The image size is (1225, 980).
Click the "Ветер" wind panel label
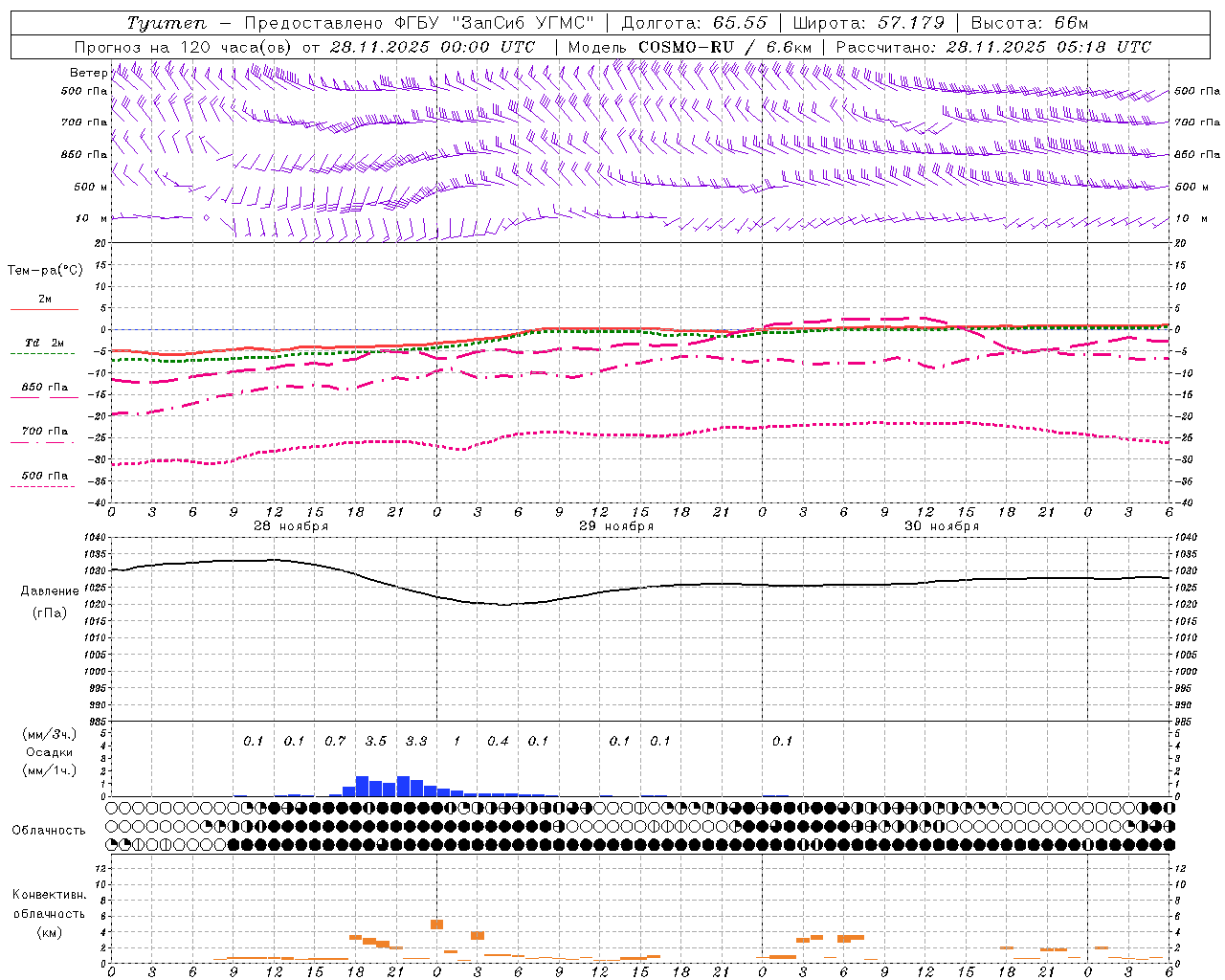coord(88,73)
